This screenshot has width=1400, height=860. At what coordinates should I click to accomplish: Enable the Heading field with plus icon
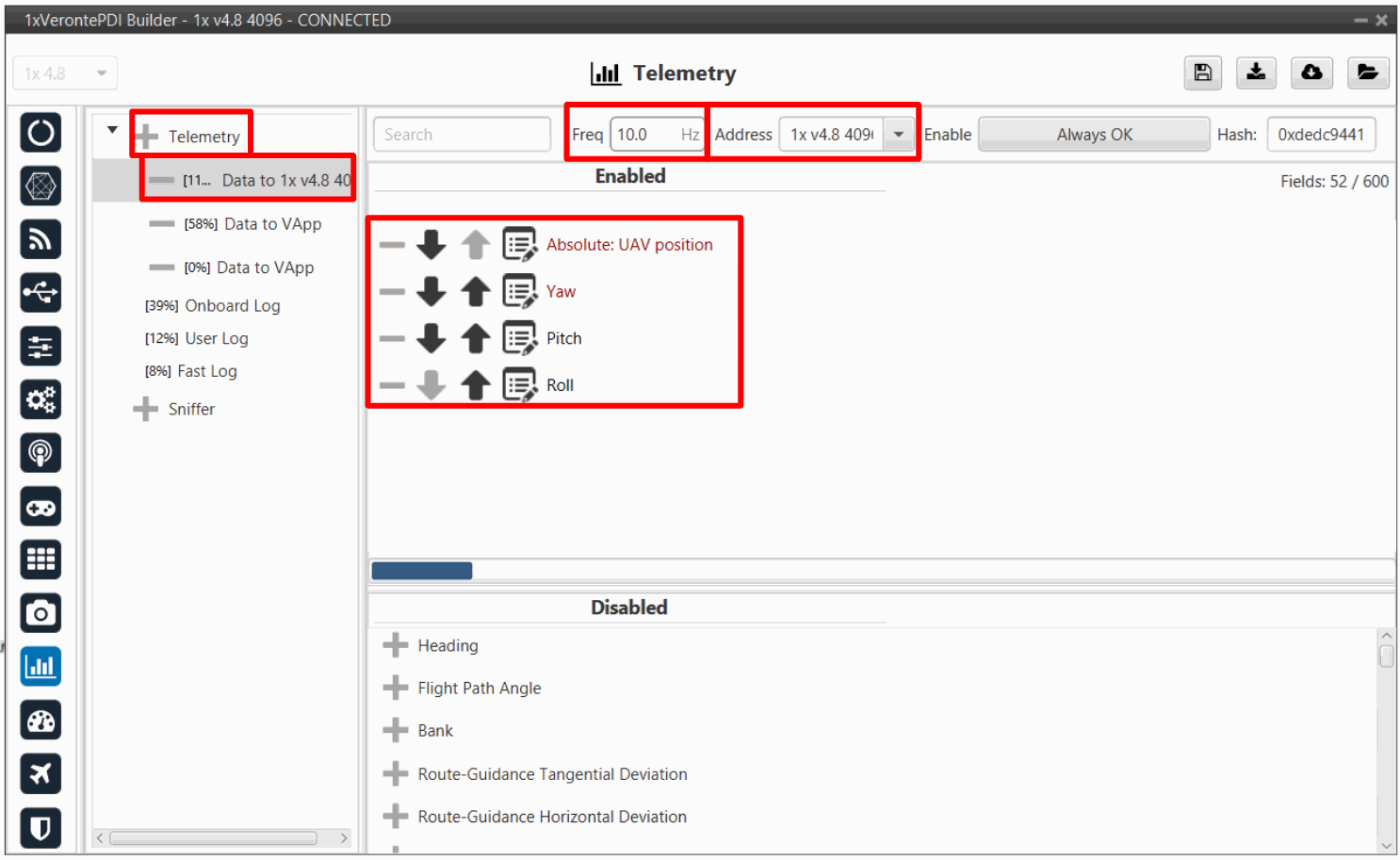(x=396, y=645)
